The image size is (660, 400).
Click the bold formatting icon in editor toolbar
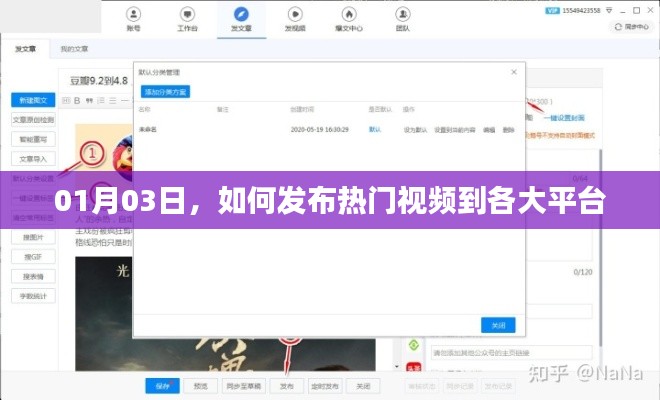pyautogui.click(x=78, y=100)
